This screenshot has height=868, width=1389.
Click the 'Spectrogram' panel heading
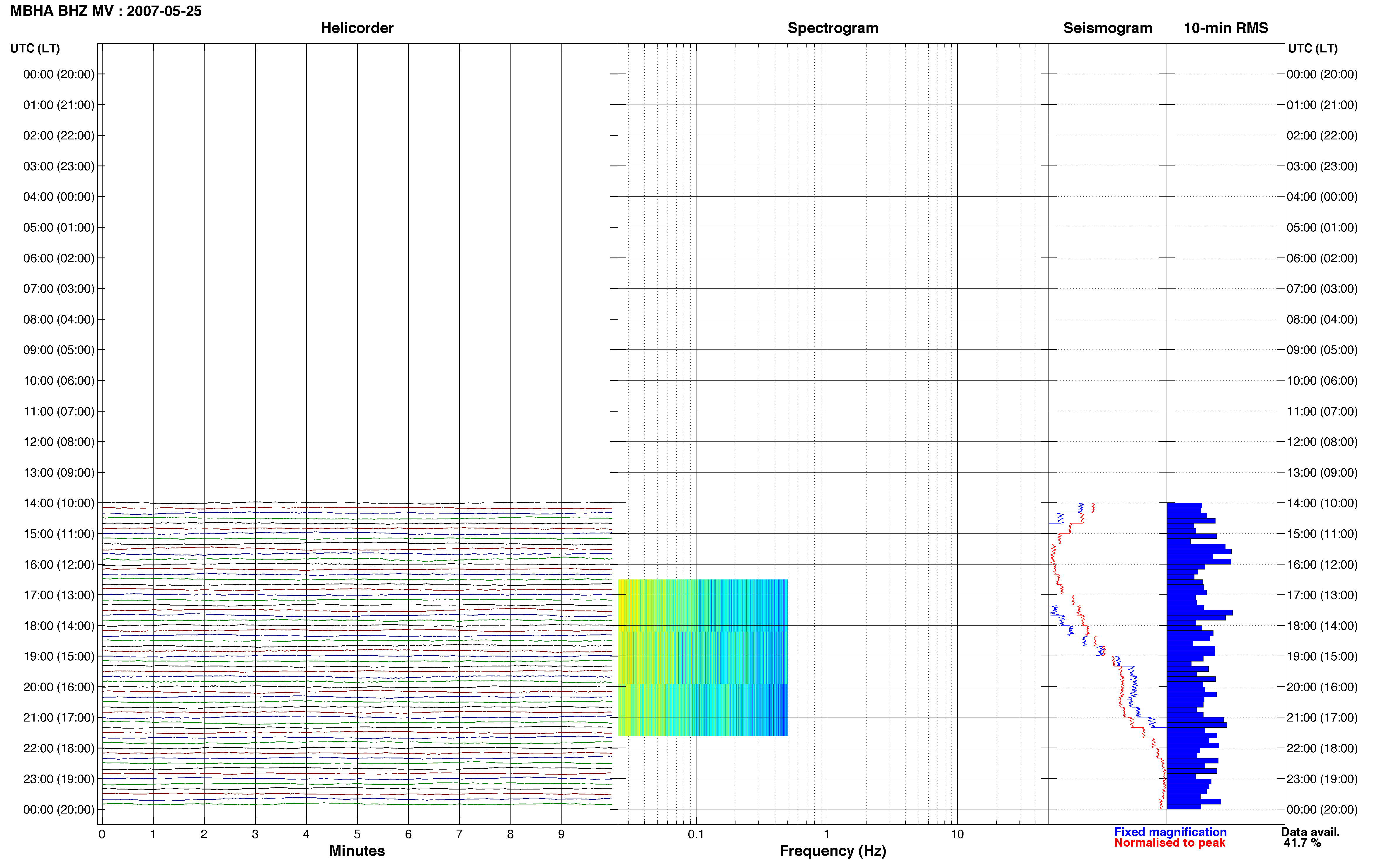(x=833, y=28)
